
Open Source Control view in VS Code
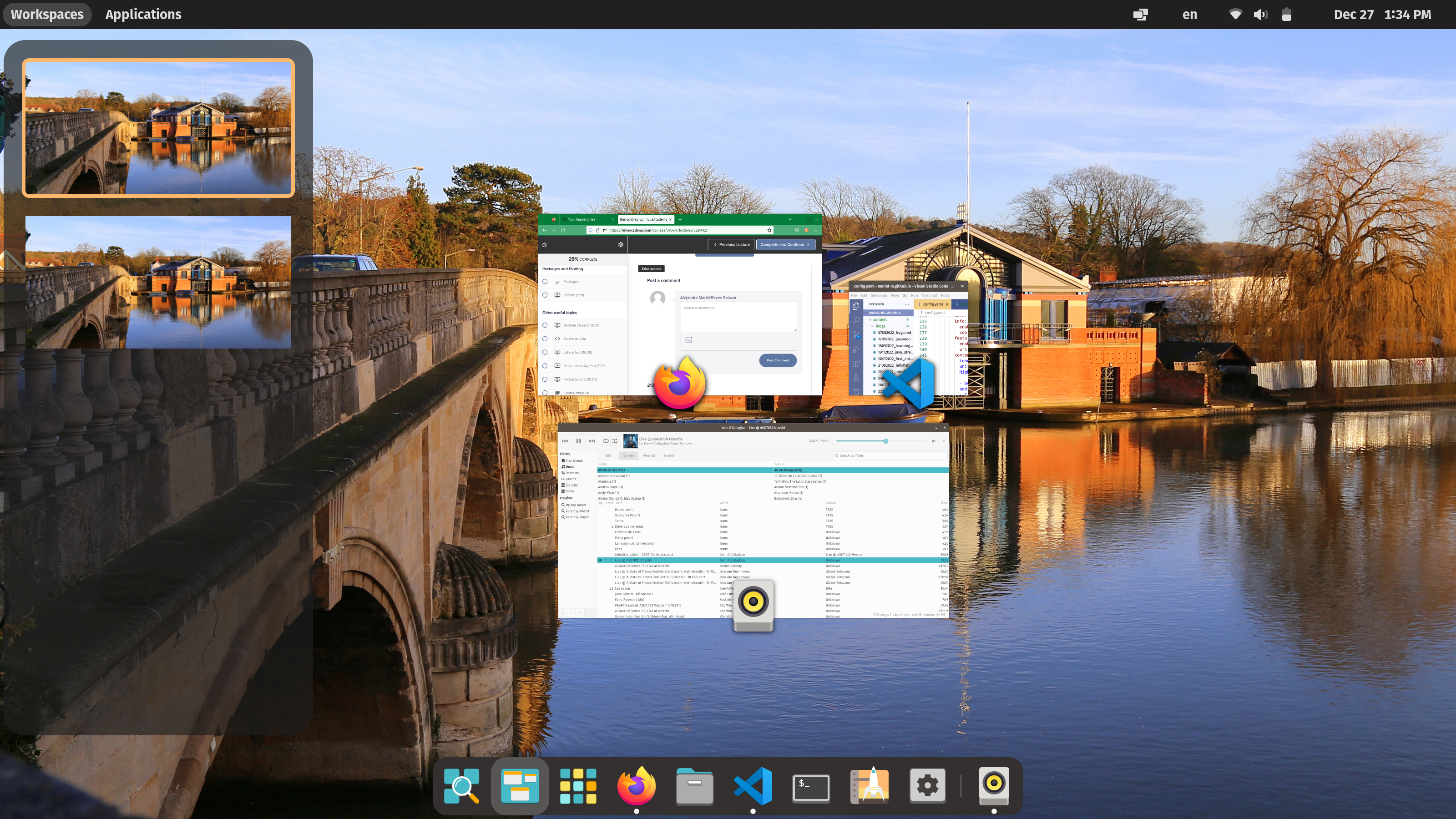[856, 334]
